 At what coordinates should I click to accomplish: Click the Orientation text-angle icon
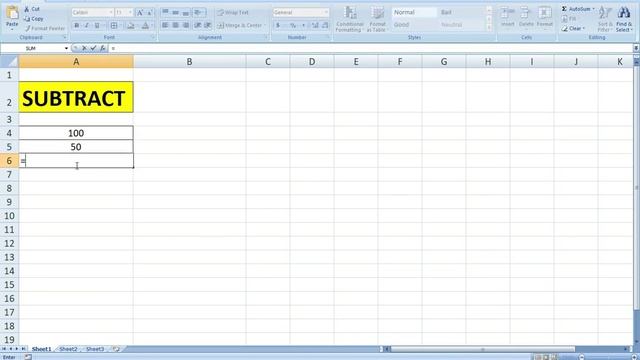(x=199, y=13)
